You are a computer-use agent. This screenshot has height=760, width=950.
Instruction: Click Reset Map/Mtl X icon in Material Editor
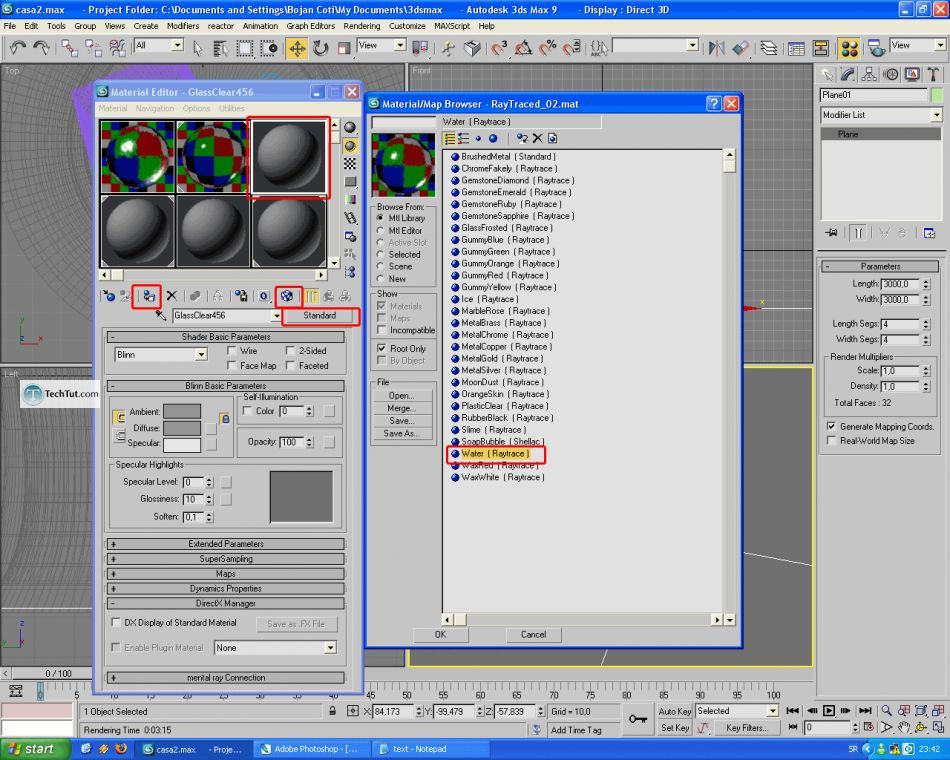coord(171,296)
